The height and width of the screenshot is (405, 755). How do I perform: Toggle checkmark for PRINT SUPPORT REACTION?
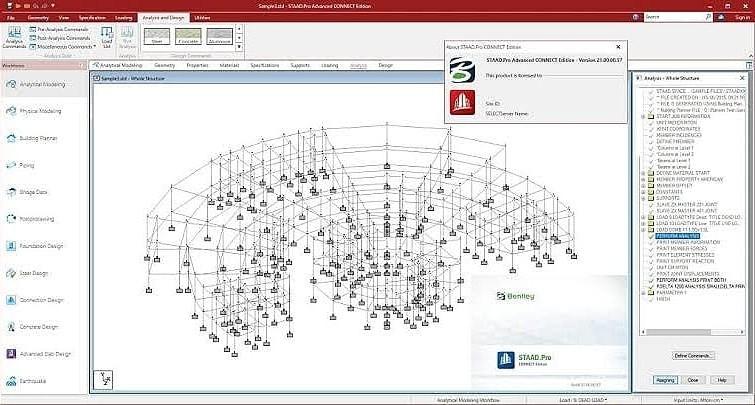pyautogui.click(x=651, y=261)
